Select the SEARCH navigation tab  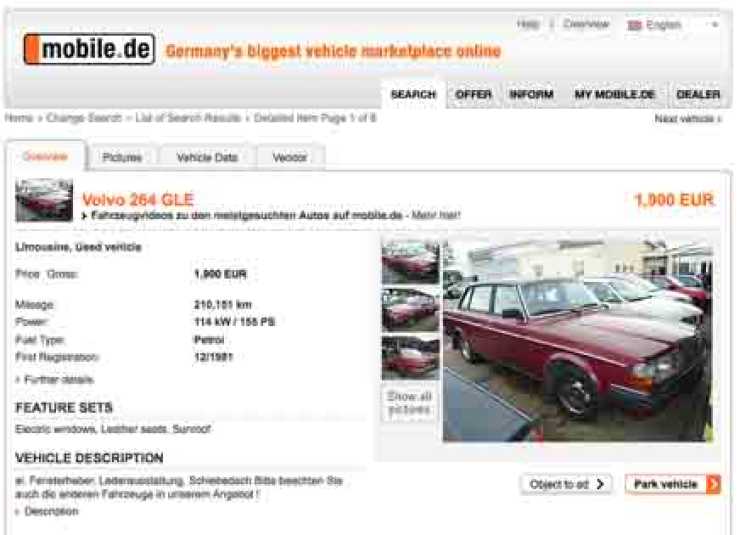413,94
